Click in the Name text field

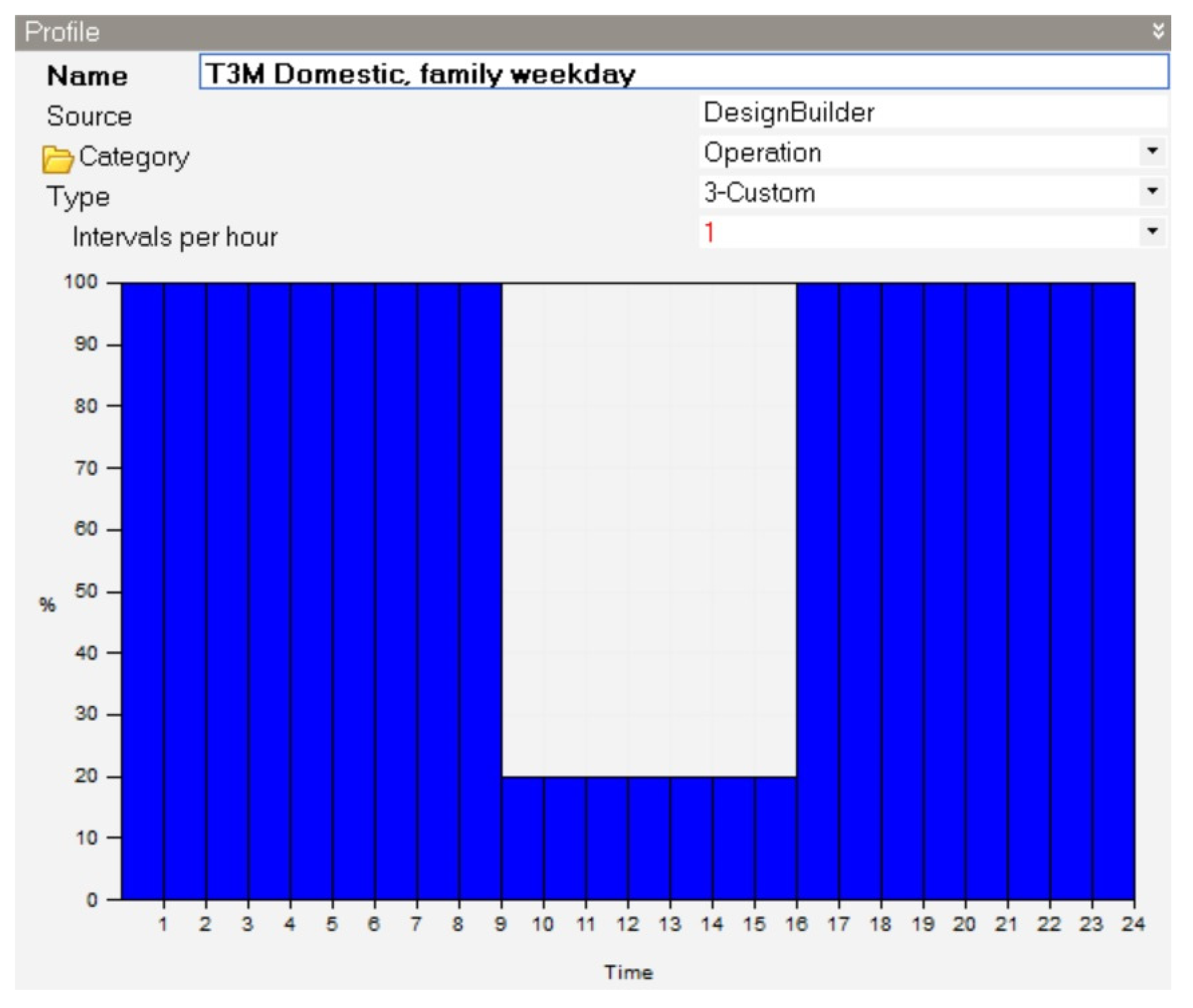683,73
